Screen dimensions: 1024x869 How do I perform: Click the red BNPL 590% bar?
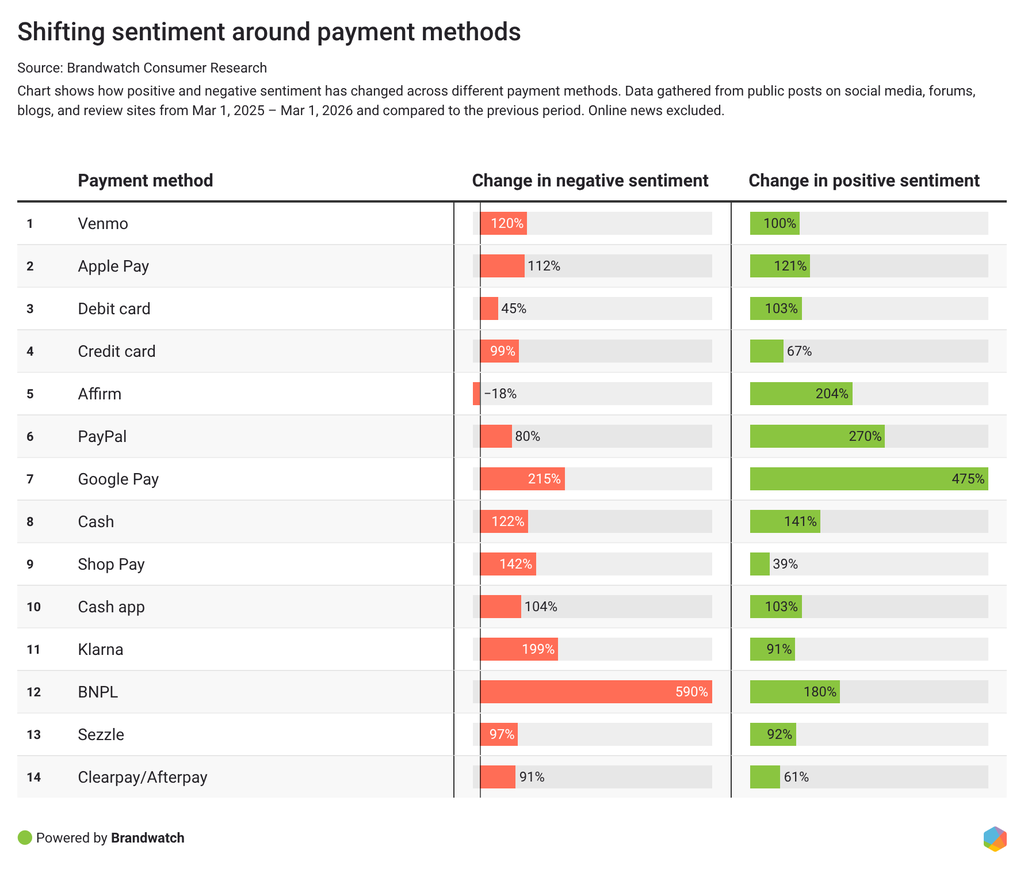tap(595, 692)
